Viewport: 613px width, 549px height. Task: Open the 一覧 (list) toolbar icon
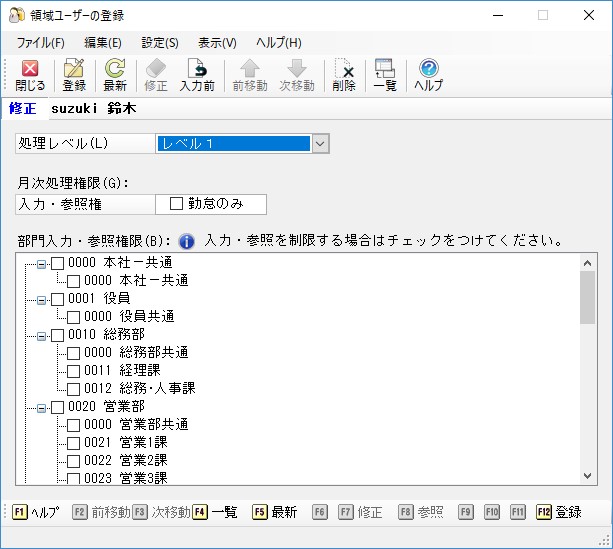[385, 75]
